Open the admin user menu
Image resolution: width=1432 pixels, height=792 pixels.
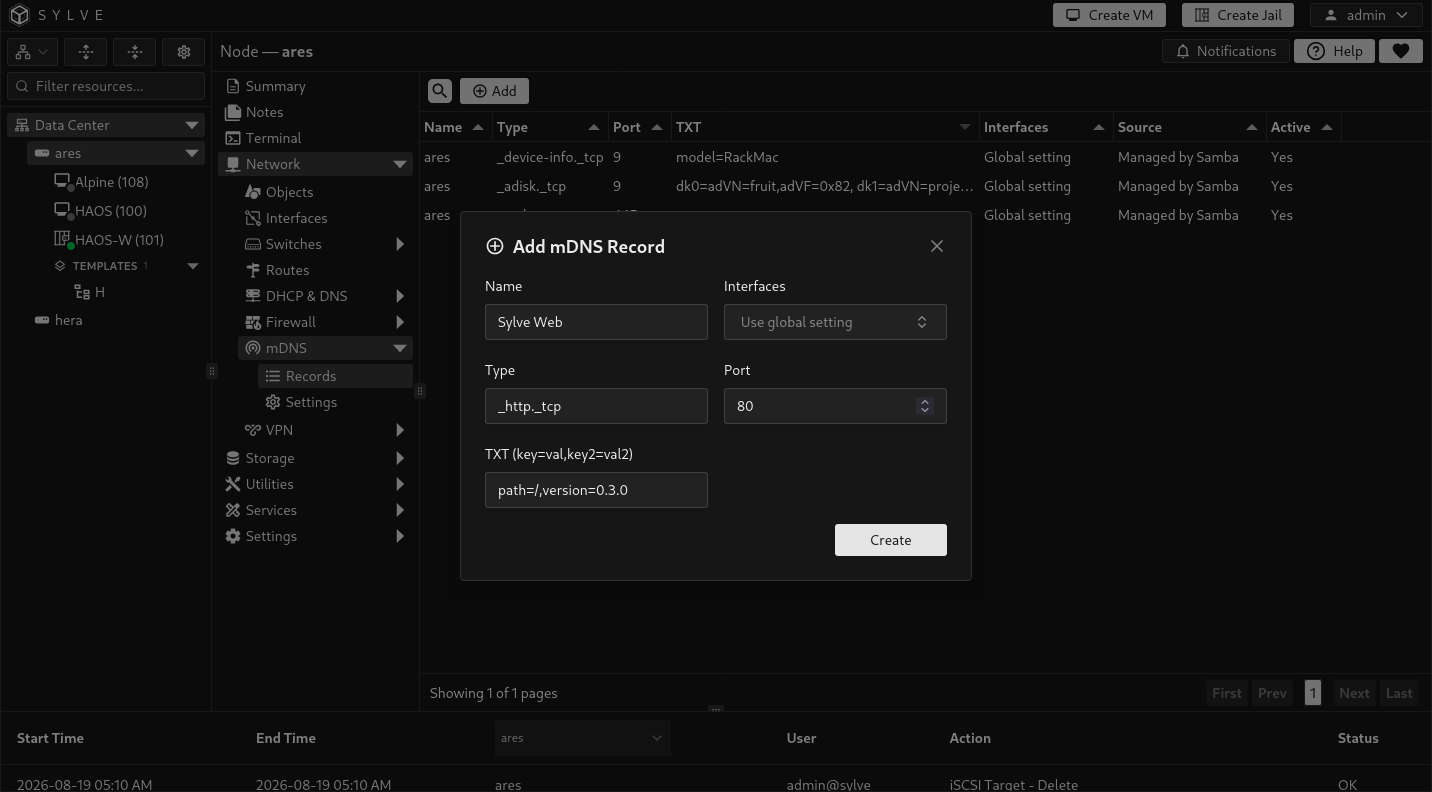pyautogui.click(x=1366, y=15)
